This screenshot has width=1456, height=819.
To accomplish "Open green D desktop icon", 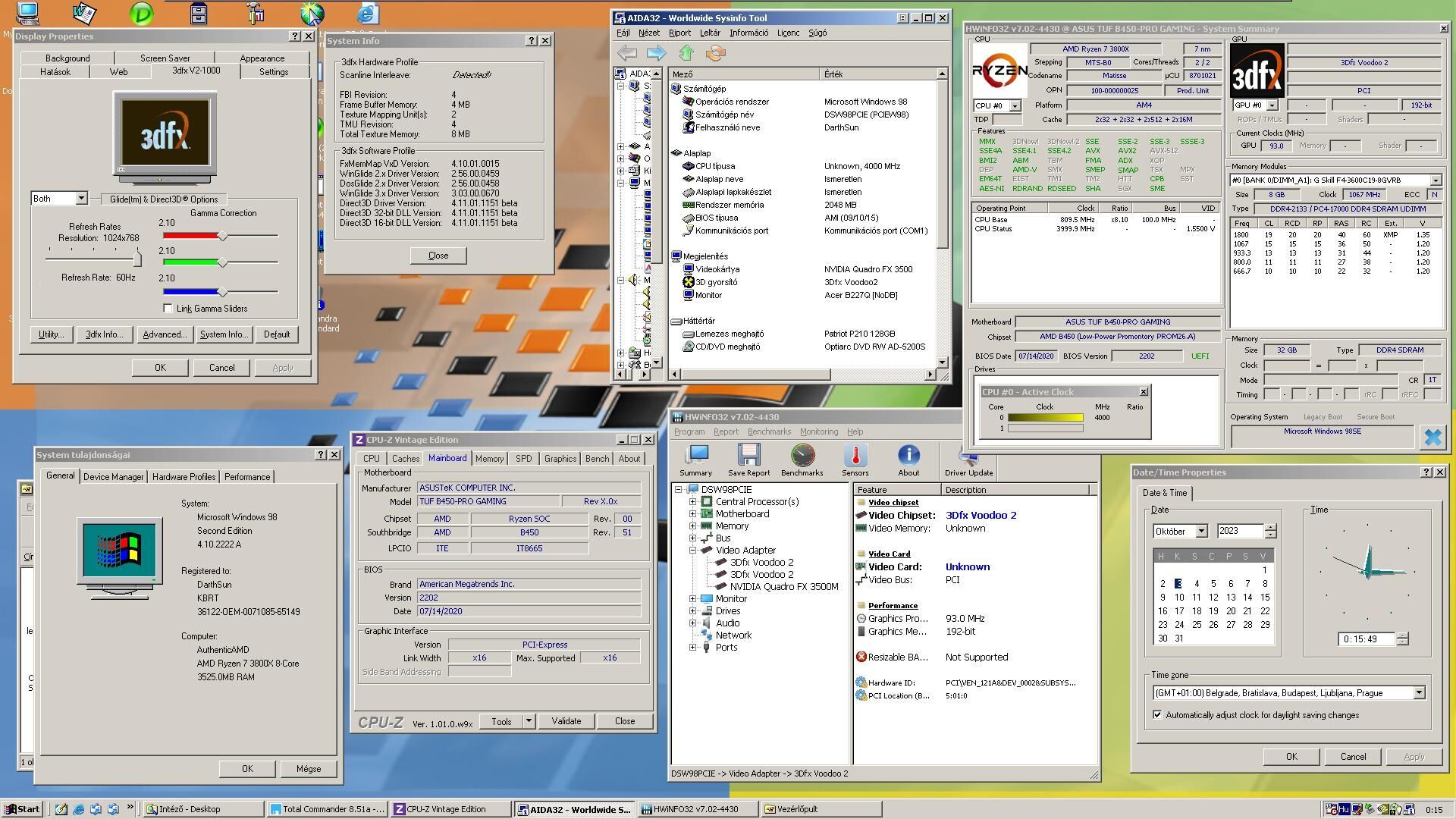I will pyautogui.click(x=141, y=13).
